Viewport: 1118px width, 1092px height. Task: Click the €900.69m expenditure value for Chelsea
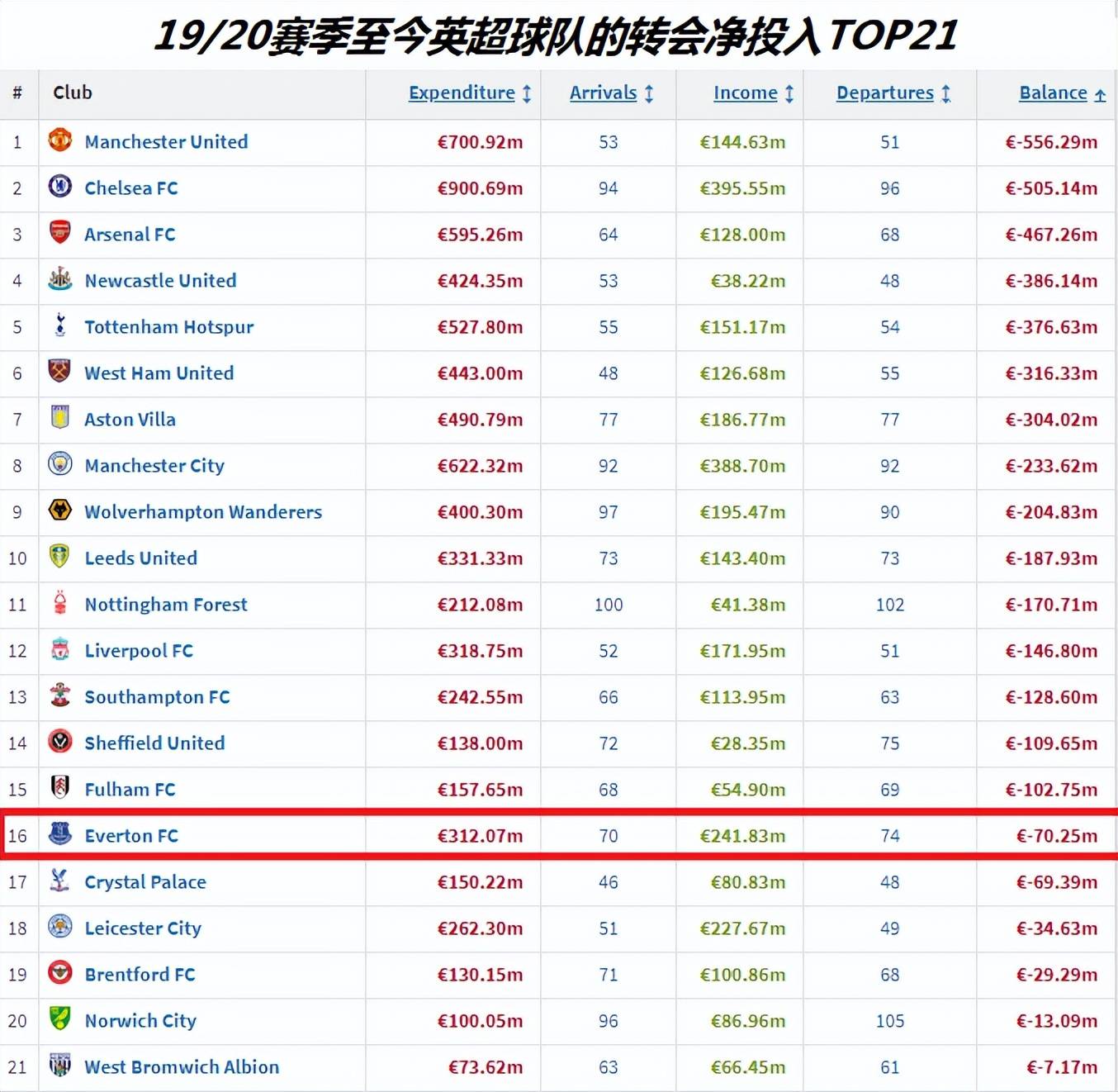click(x=480, y=188)
